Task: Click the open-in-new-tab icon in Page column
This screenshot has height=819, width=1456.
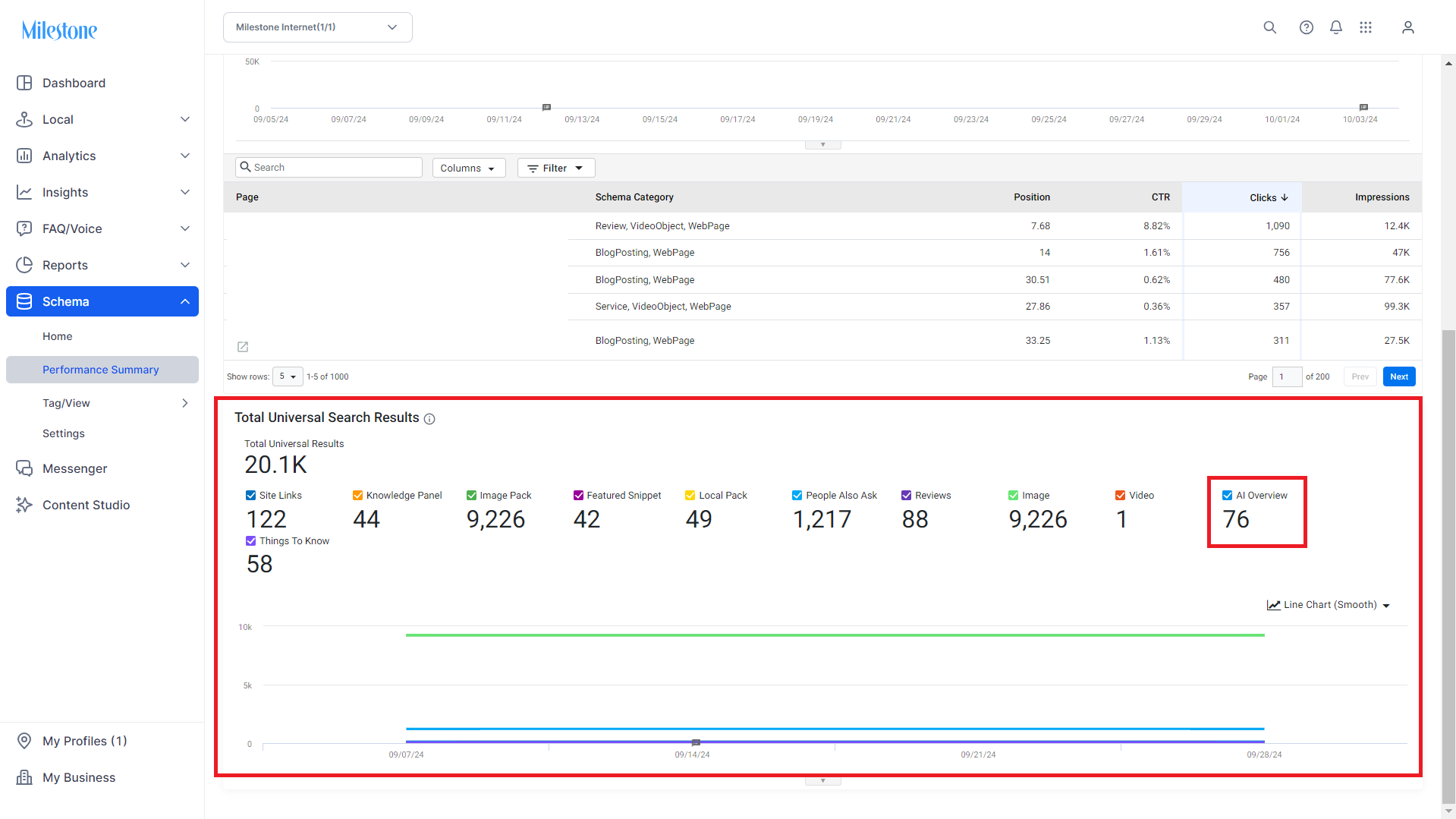Action: pos(243,346)
